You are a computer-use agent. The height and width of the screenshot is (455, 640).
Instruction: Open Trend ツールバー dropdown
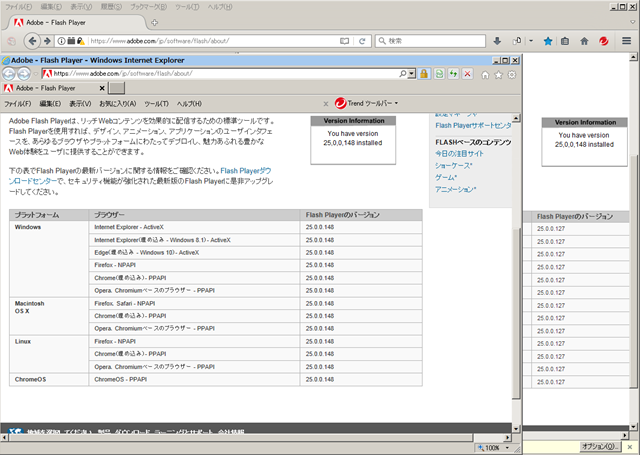[396, 103]
